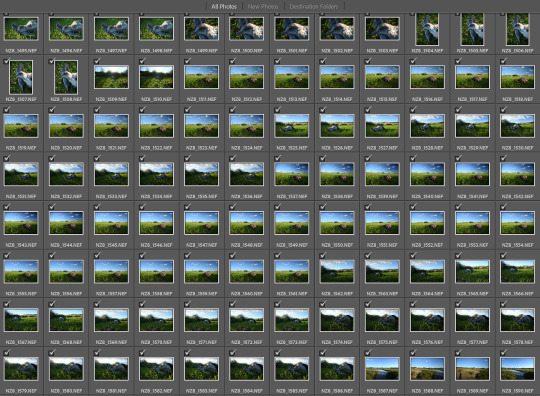Toggle the checkbox on NZ8_1578.NEF
This screenshot has width=540, height=396.
(x=503, y=304)
